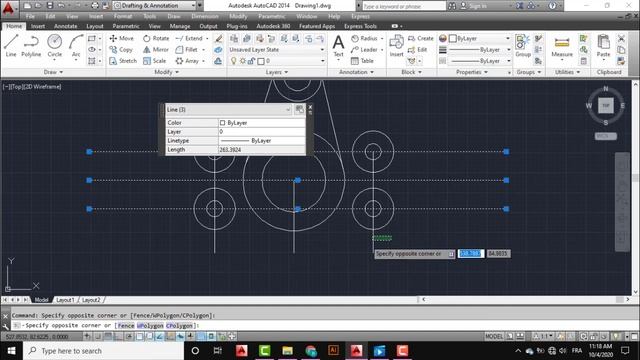Click the Group objects tool
The image size is (640, 360).
click(x=523, y=46)
